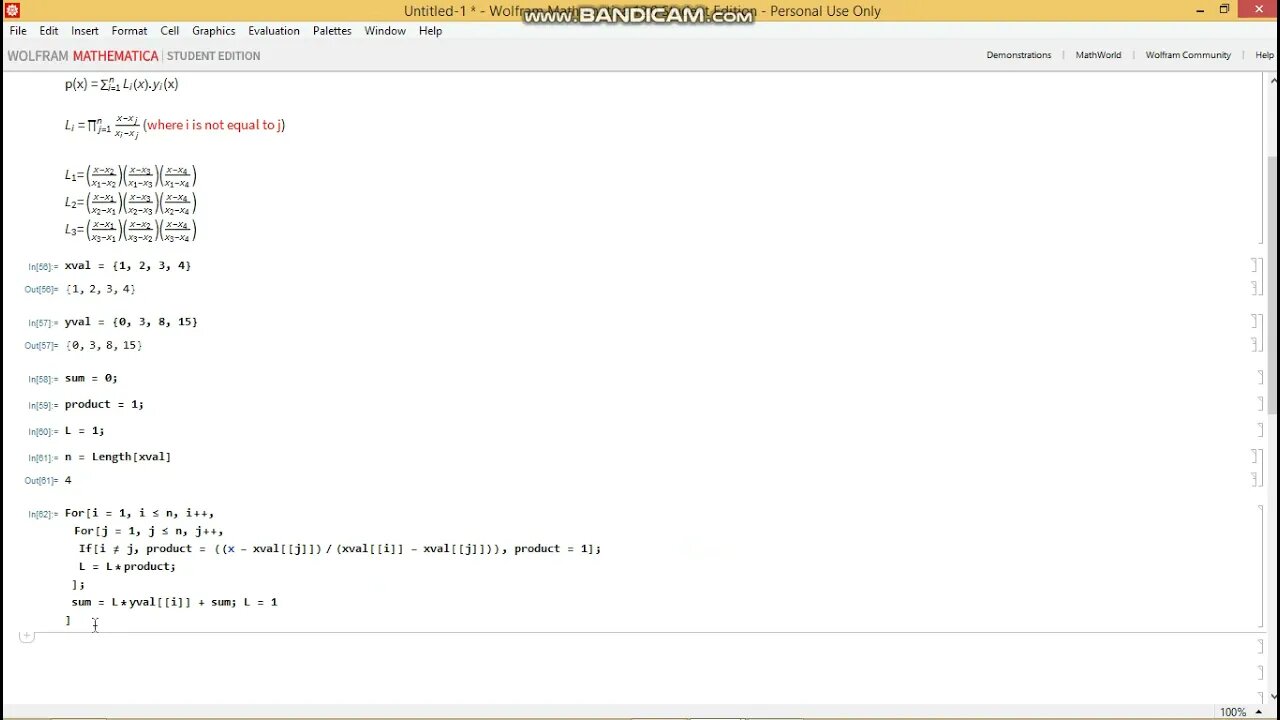Click the L1 formula line
The image size is (1280, 720).
[x=131, y=176]
